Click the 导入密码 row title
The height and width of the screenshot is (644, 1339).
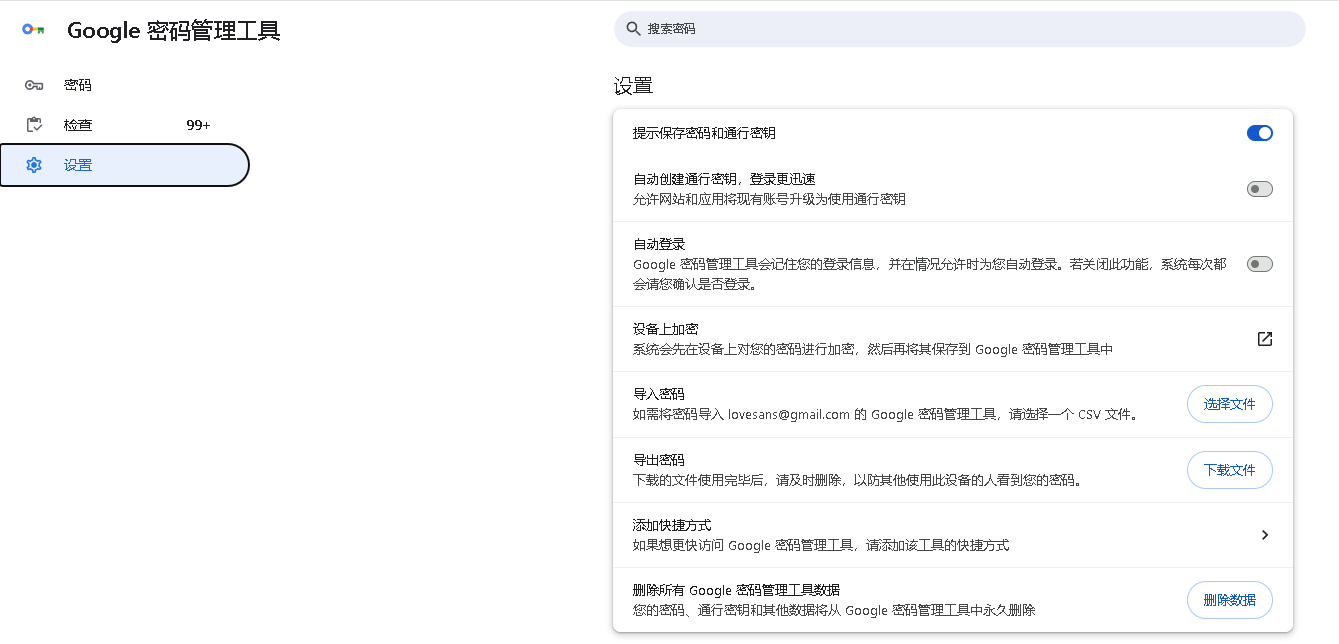(659, 394)
